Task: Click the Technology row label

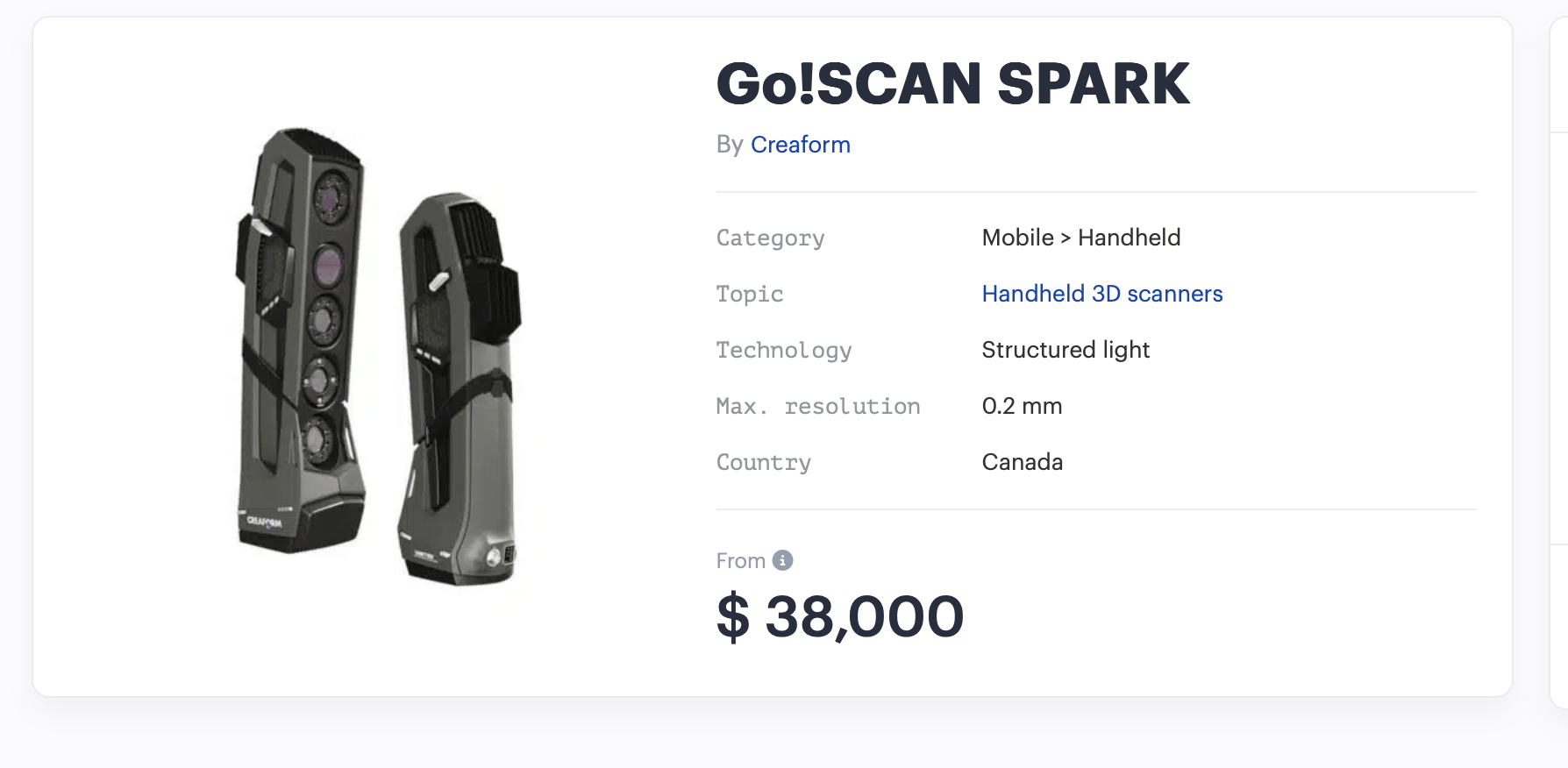Action: point(783,351)
